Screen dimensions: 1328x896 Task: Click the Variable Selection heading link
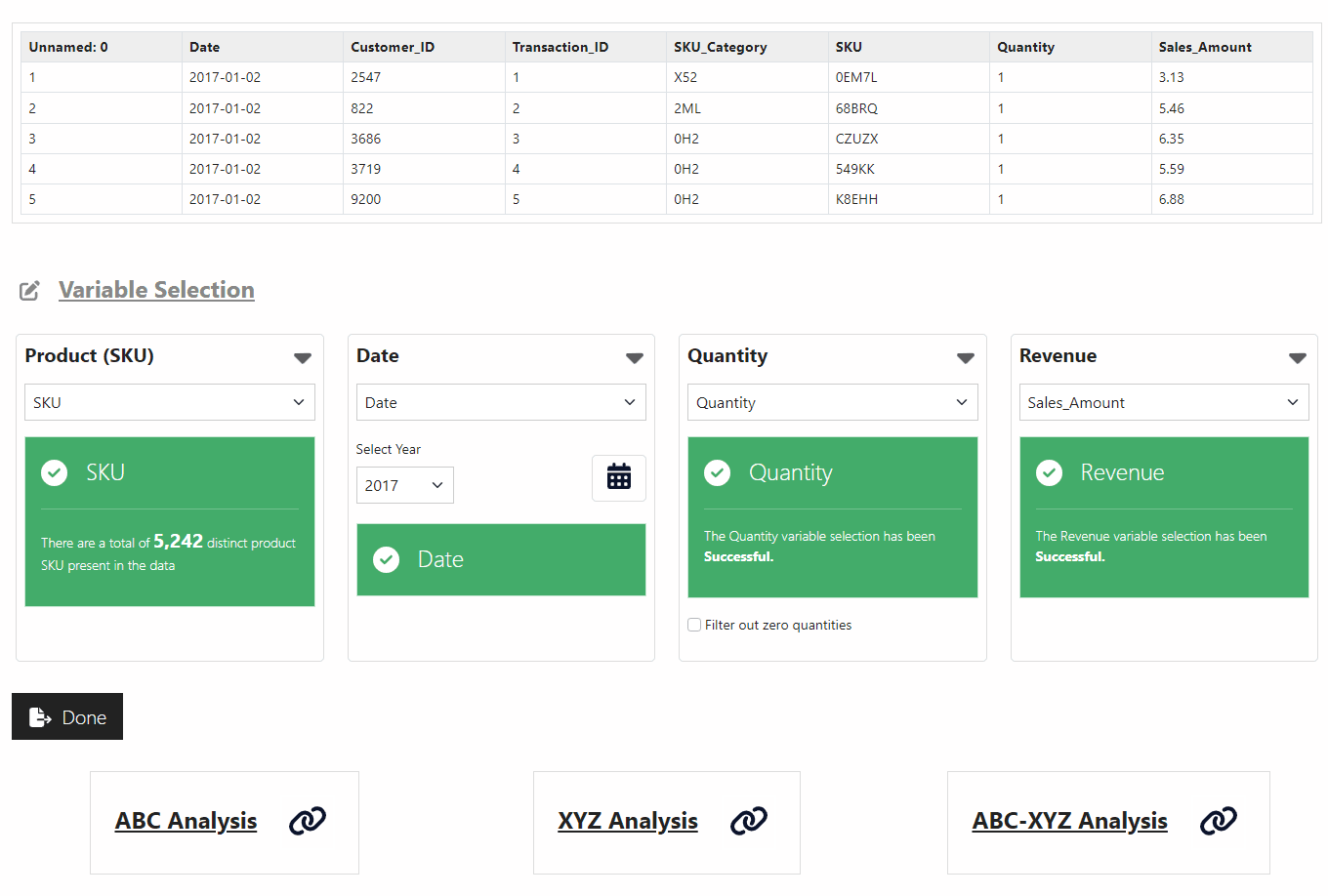156,290
